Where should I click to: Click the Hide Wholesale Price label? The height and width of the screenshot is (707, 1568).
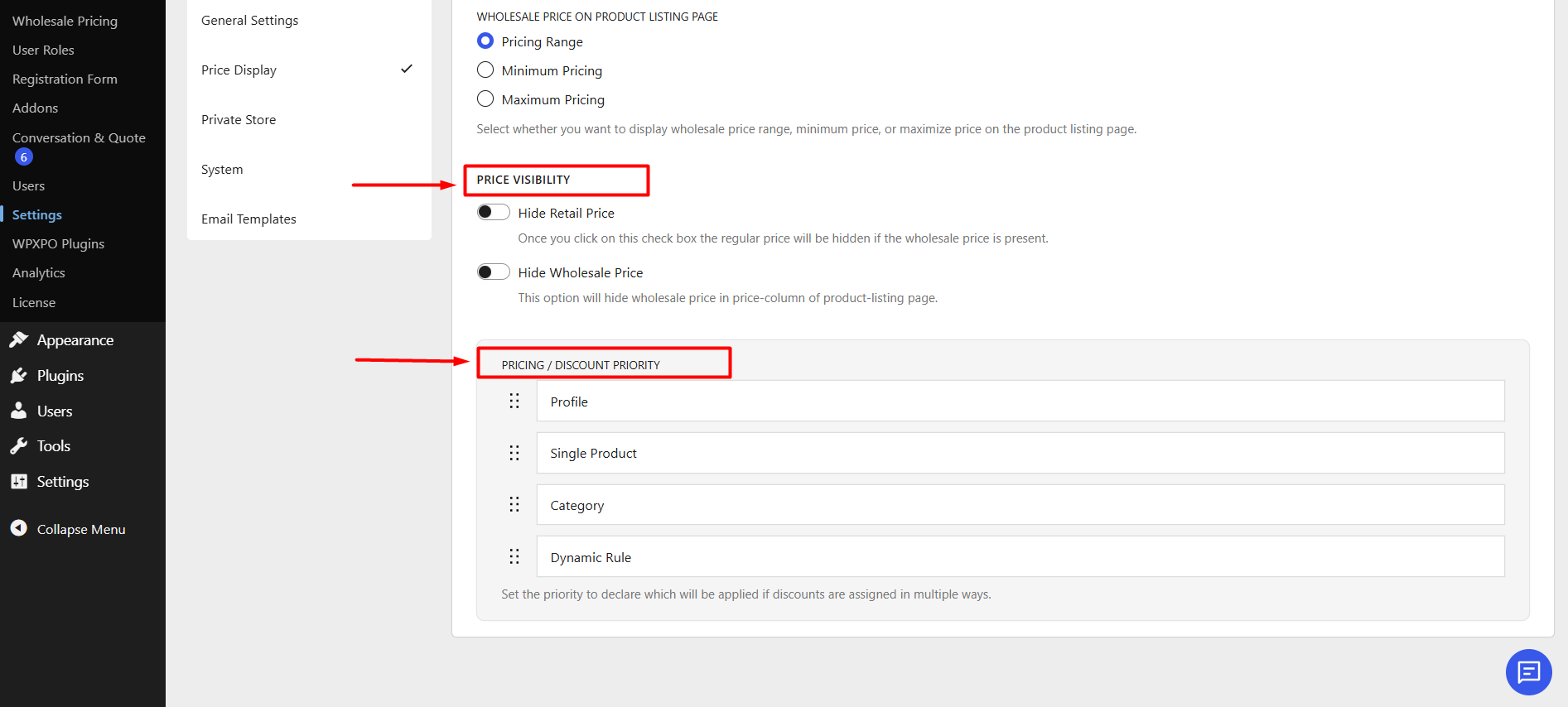[x=581, y=272]
